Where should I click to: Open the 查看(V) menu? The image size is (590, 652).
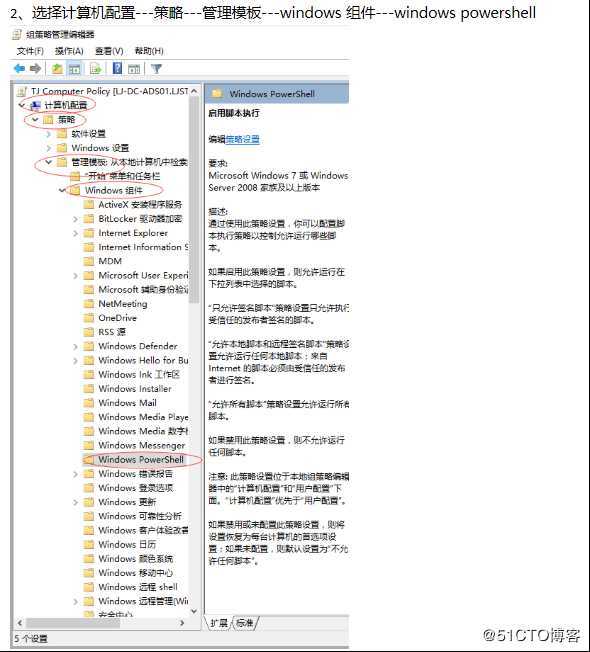tap(109, 51)
